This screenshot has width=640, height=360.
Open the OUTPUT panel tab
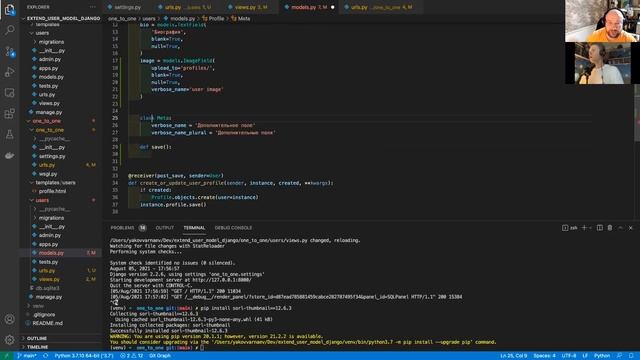click(164, 228)
